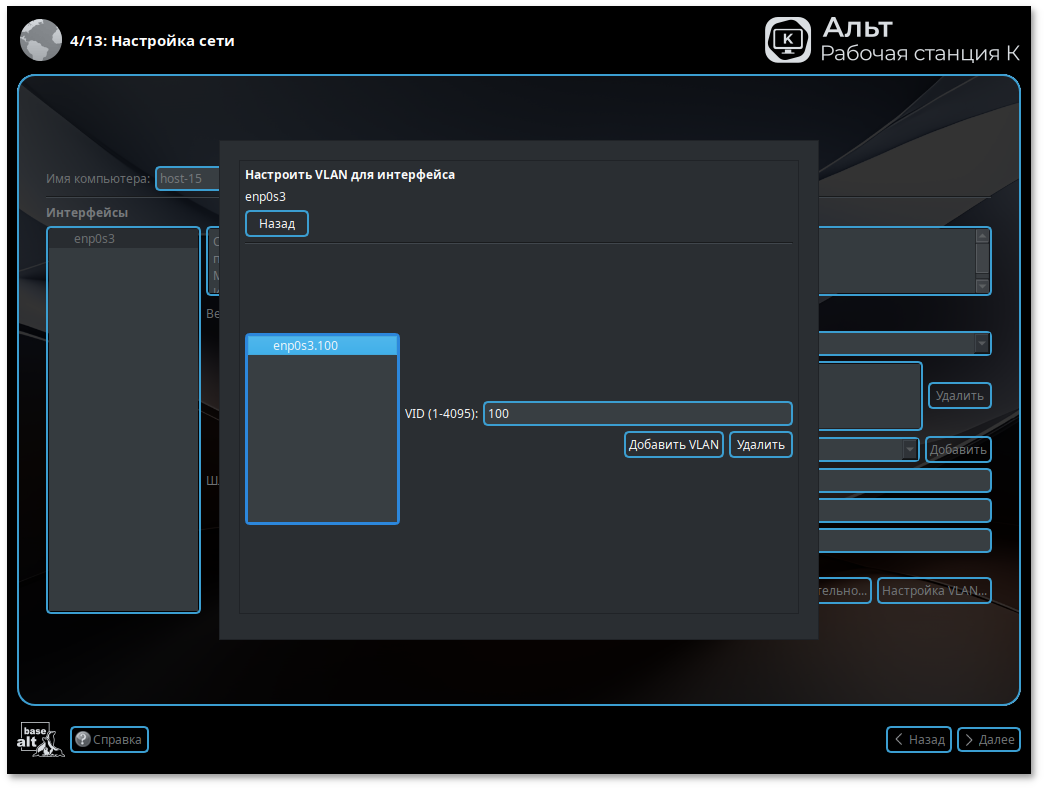Click the background Добавить button
This screenshot has height=788, width=1044.
[958, 450]
